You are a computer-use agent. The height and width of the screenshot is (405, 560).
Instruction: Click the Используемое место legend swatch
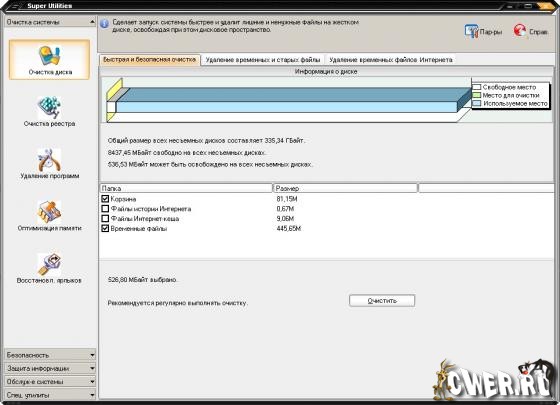coord(477,104)
